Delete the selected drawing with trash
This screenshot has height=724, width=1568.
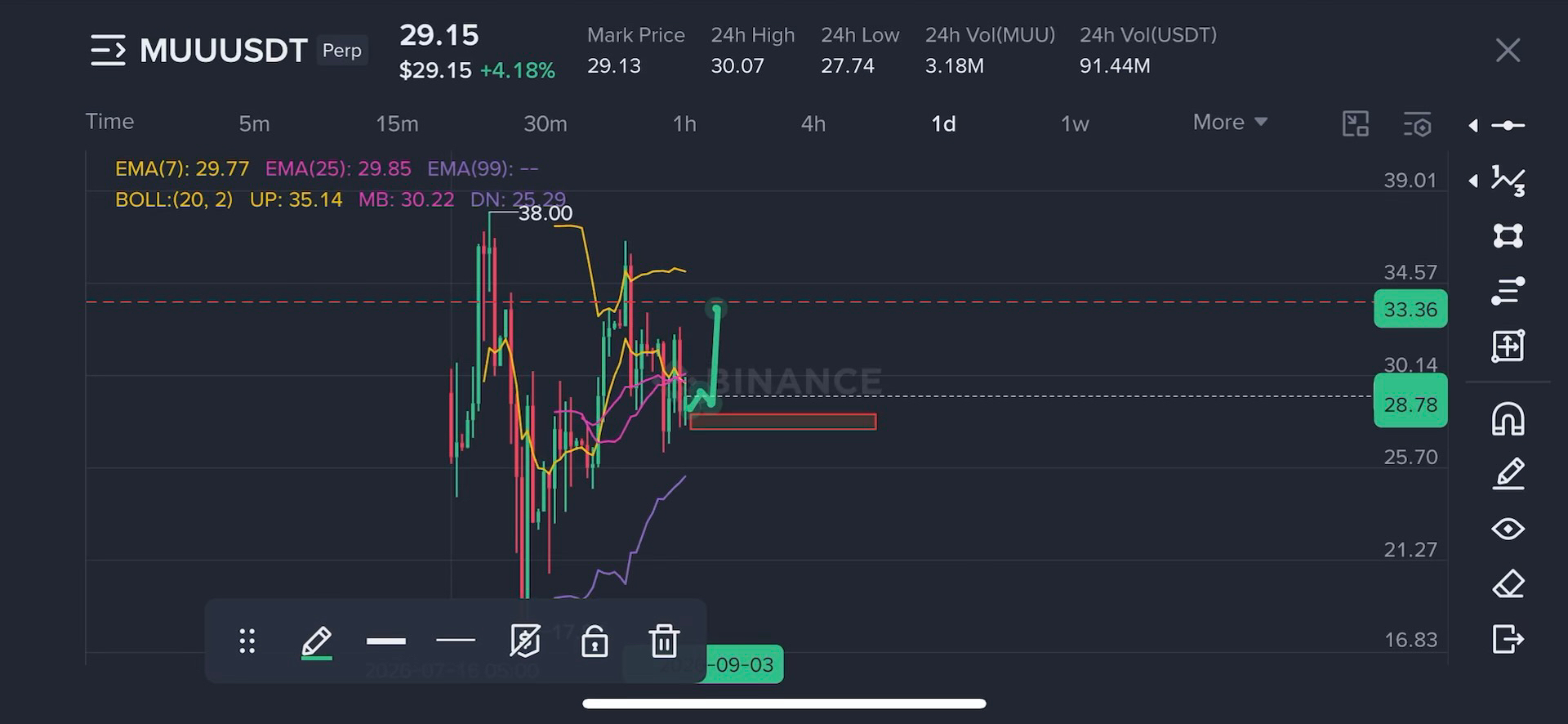(x=664, y=641)
